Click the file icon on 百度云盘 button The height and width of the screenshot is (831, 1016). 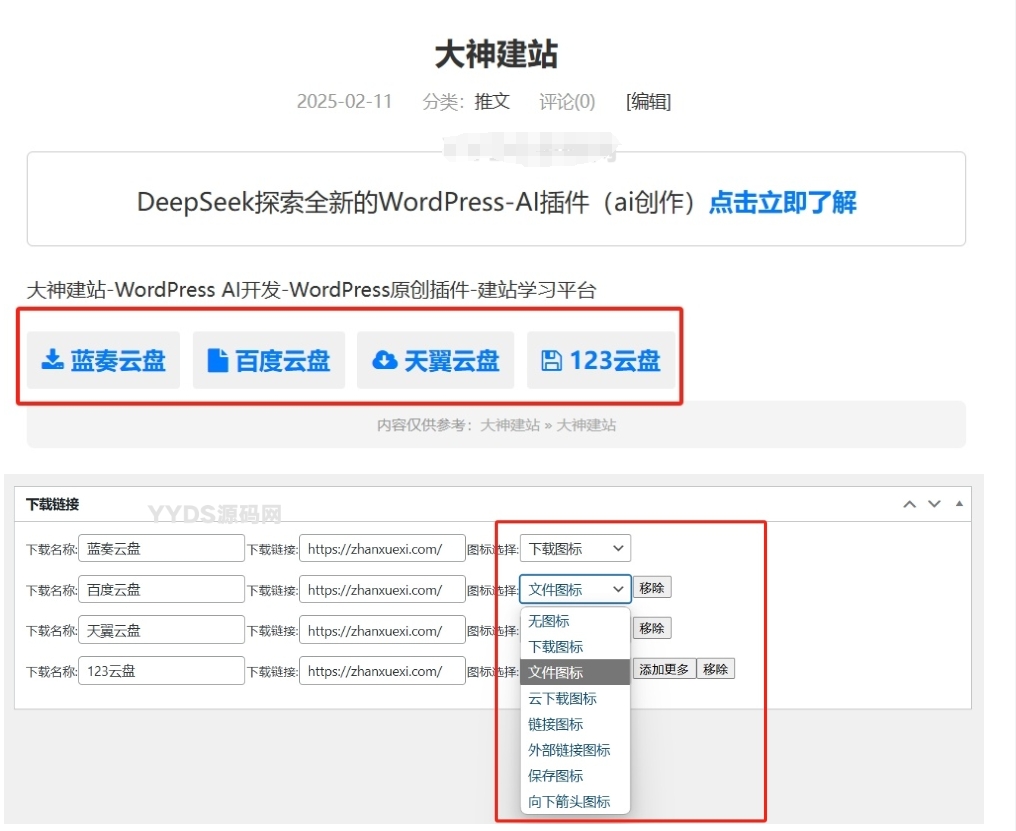pos(217,360)
